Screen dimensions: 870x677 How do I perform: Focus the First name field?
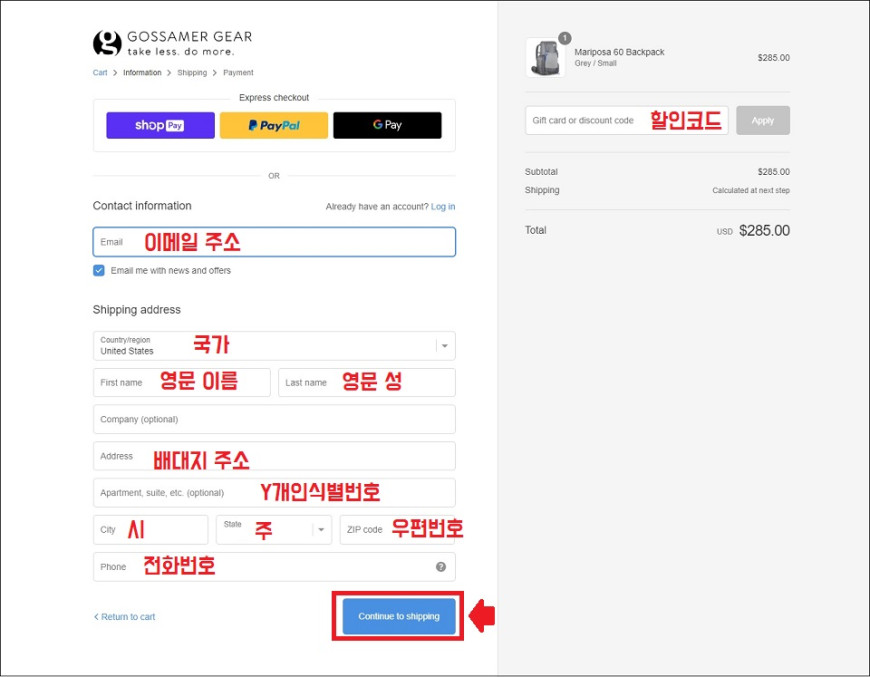tap(181, 382)
